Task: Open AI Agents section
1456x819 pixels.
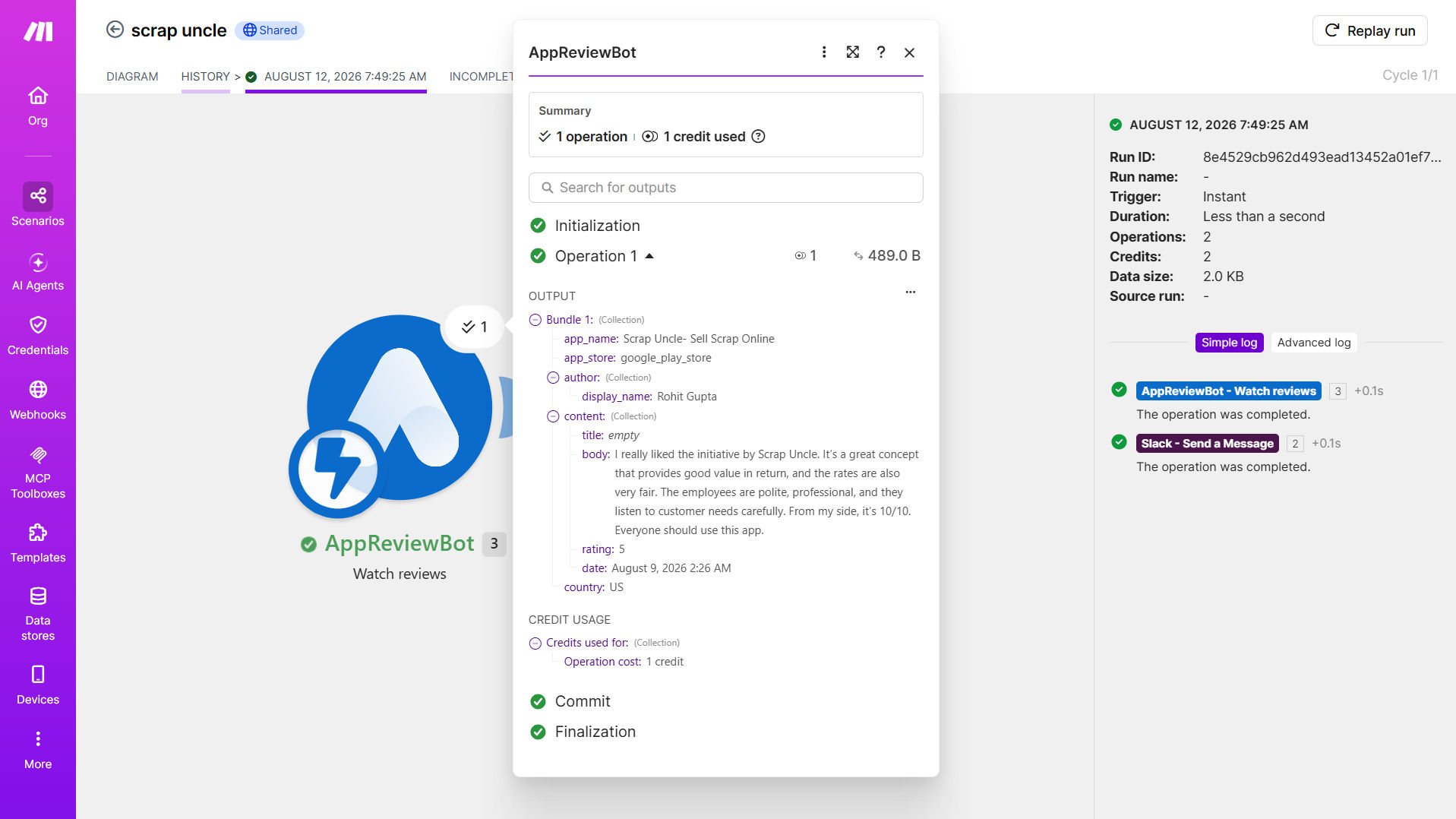Action: tap(38, 272)
